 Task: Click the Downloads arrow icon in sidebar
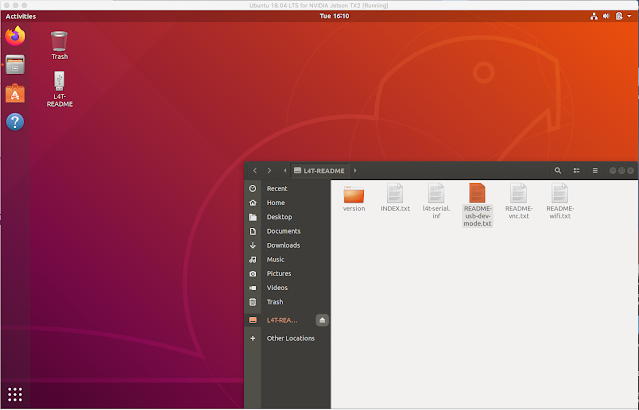(253, 245)
